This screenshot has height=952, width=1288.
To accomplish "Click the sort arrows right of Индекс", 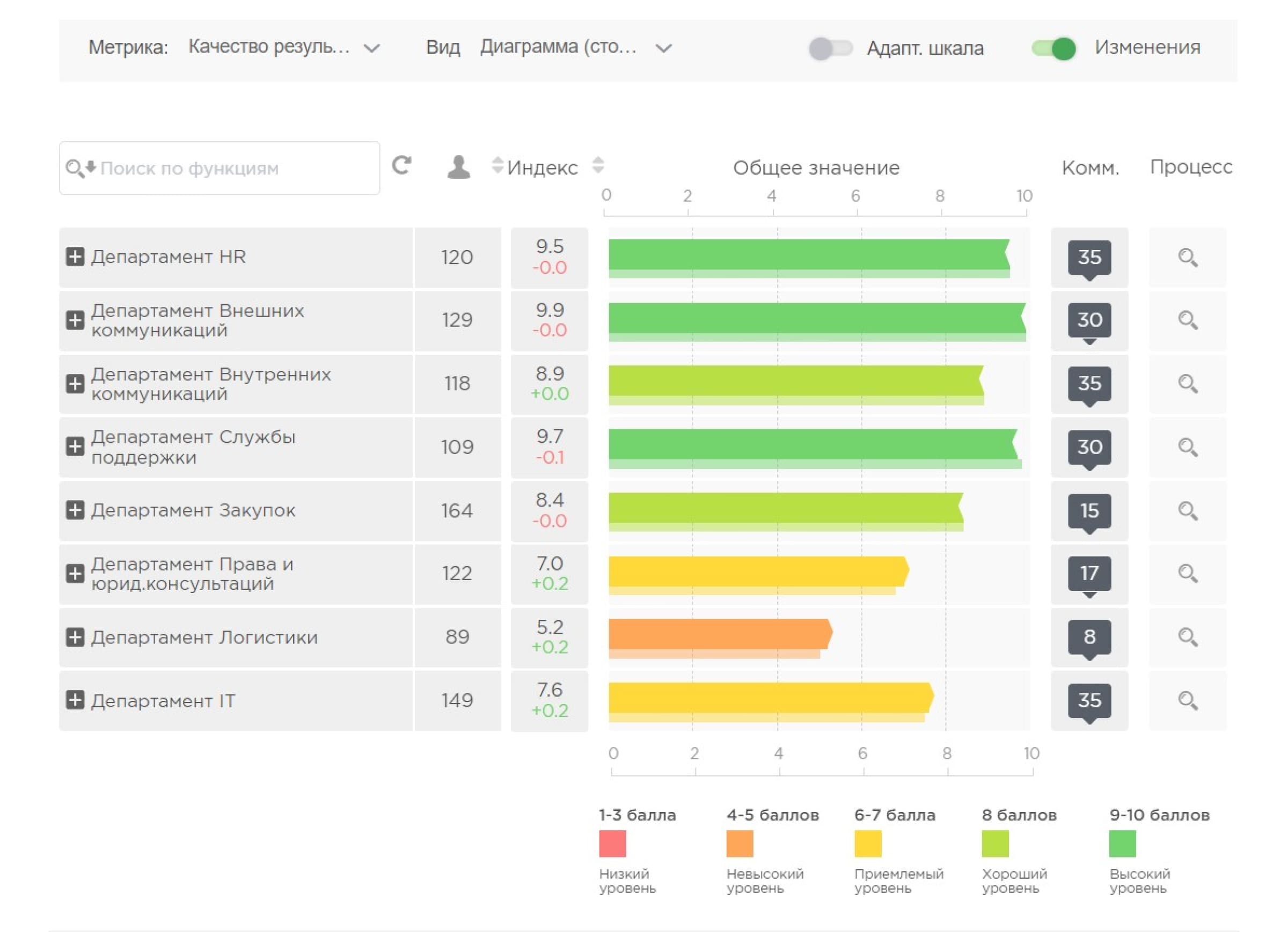I will point(598,165).
